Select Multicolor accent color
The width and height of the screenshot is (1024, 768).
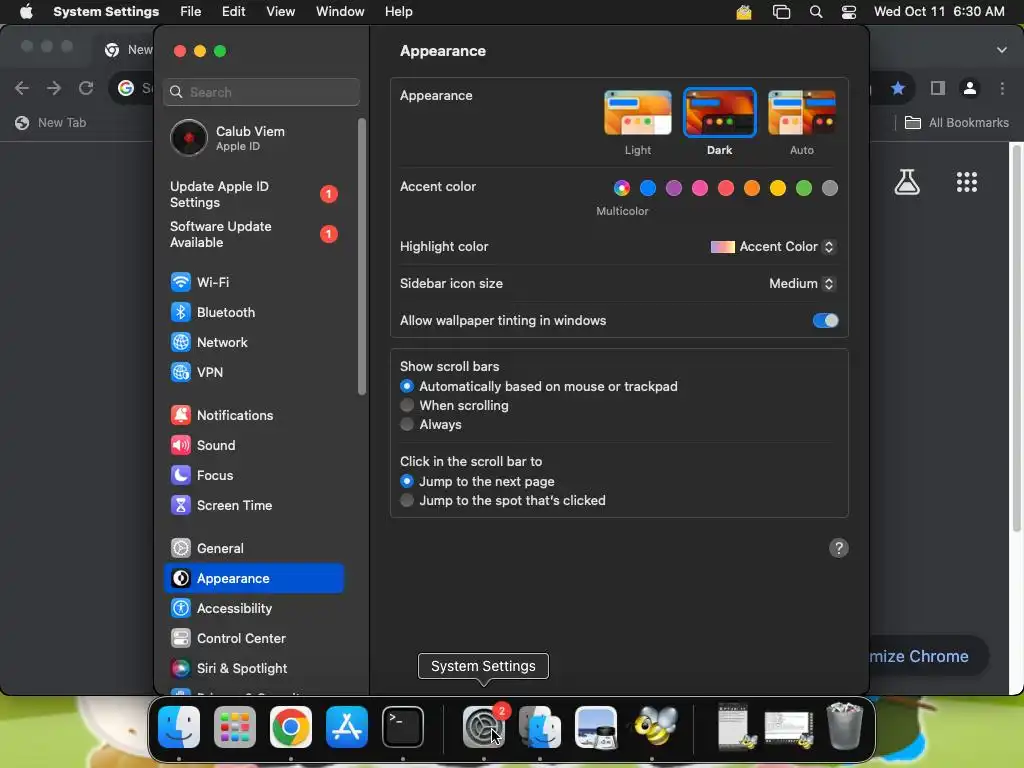(x=622, y=188)
